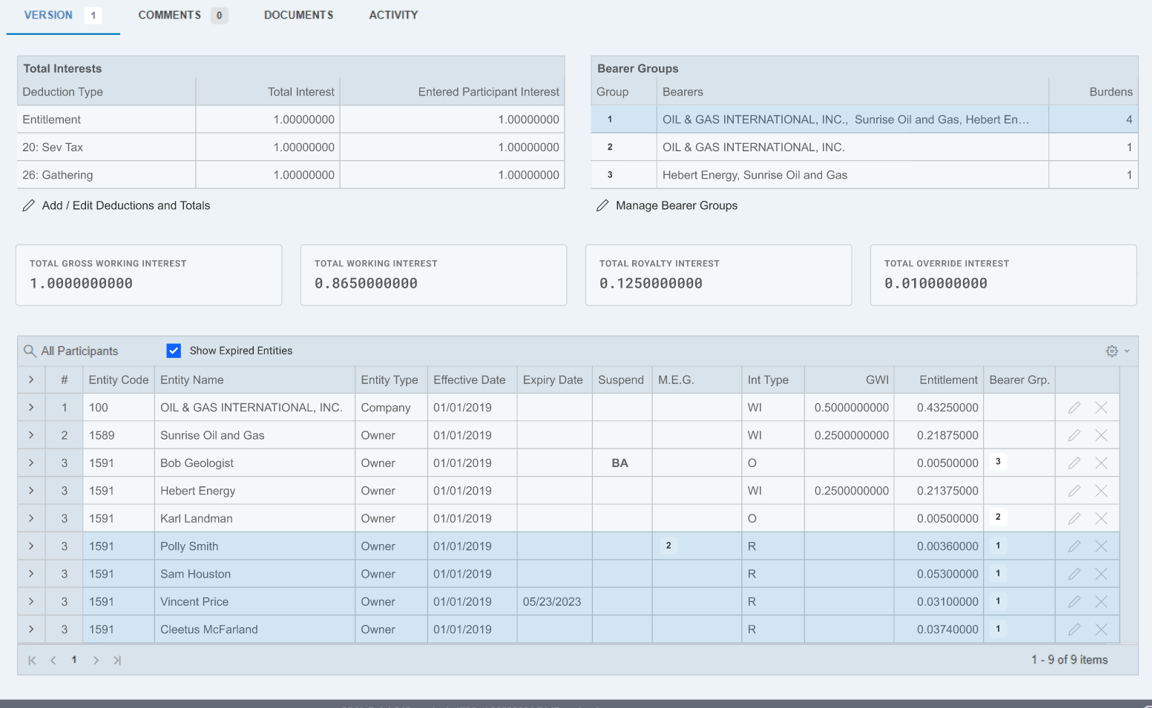Open the Comments tab
This screenshot has height=708, width=1152.
(x=183, y=15)
